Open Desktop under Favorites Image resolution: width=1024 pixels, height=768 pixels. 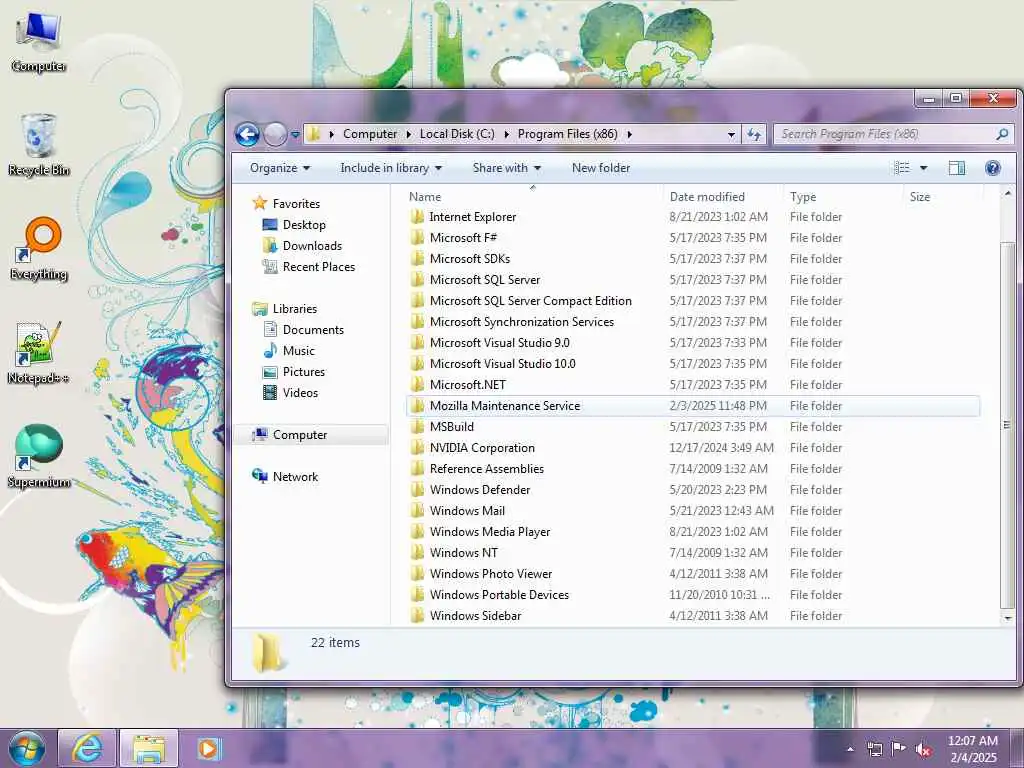tap(304, 225)
